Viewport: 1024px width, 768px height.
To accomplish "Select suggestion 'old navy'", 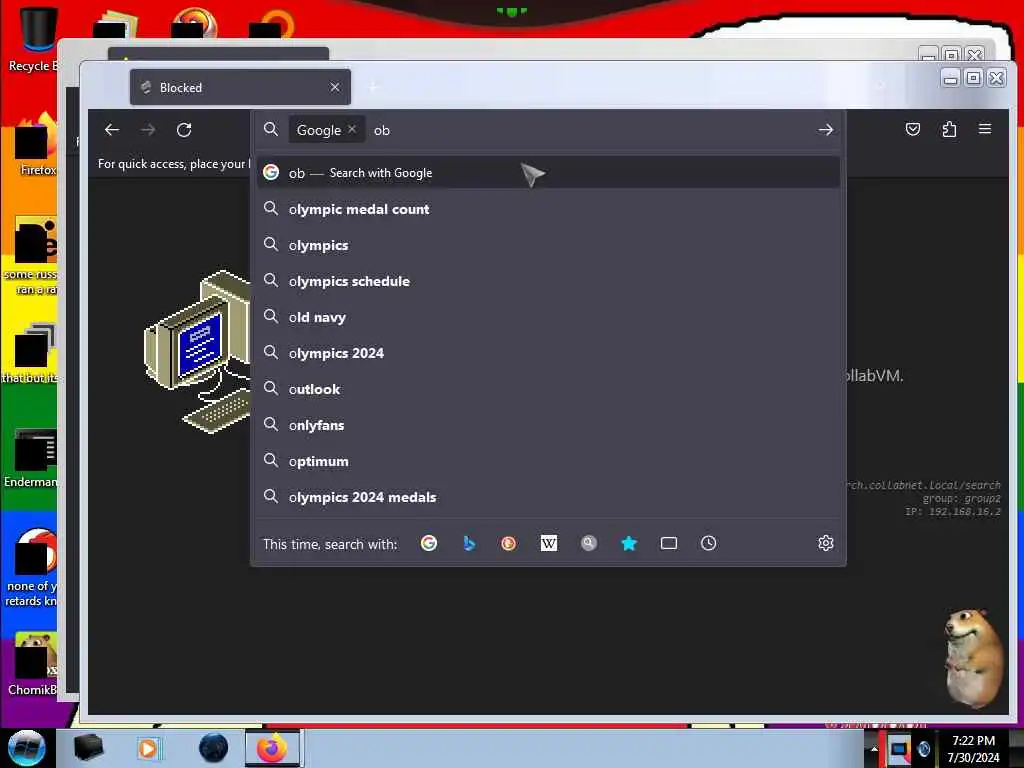I will pos(549,317).
